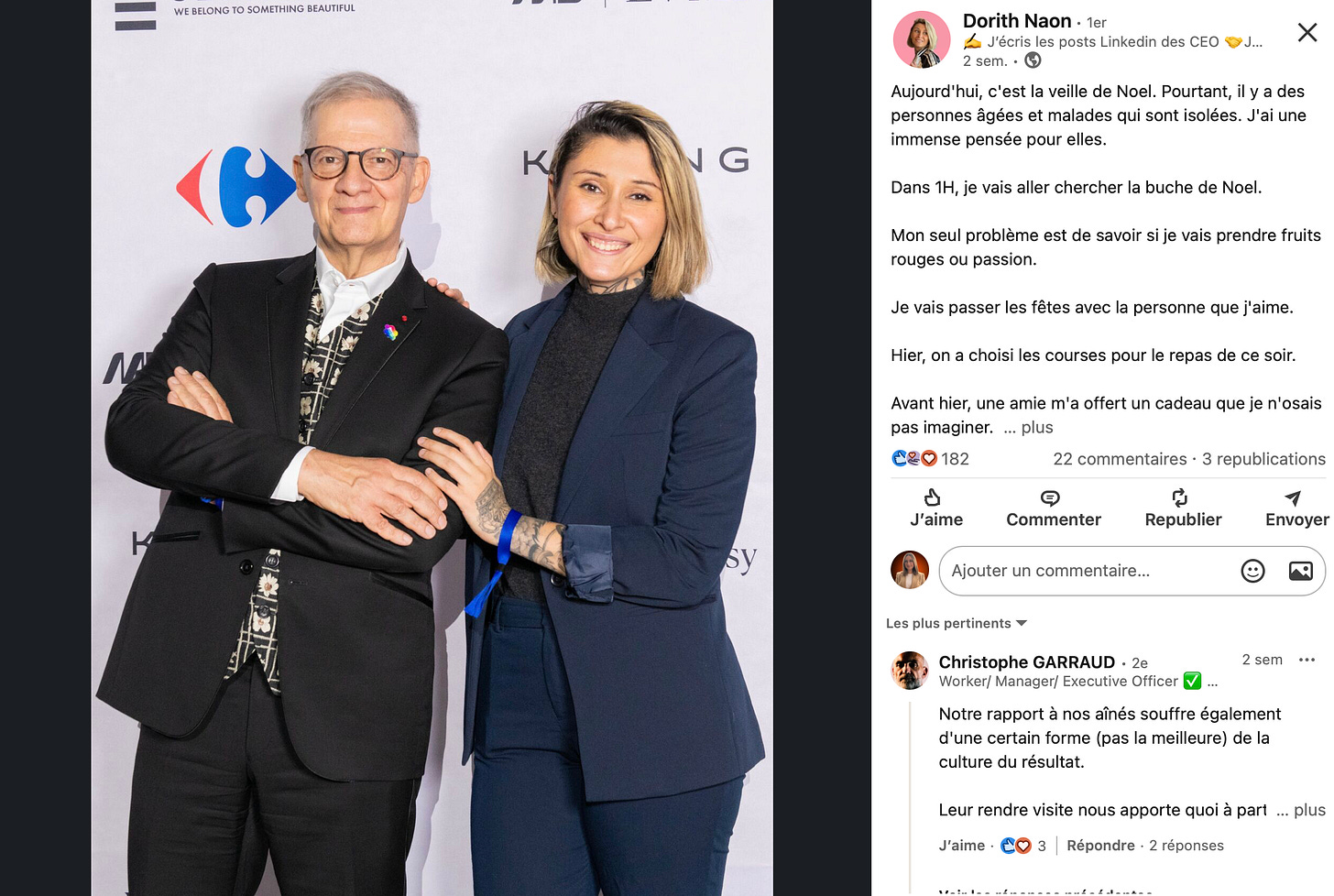Click Répondre under Christophe GARRAUD's comment

tap(1100, 846)
